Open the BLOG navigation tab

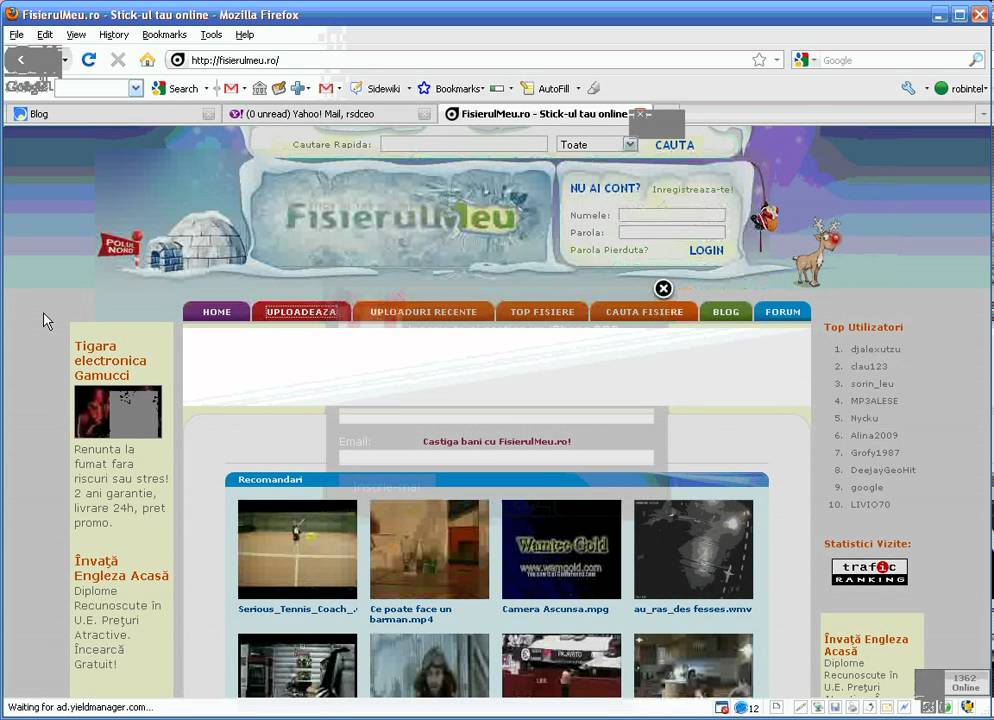(726, 312)
